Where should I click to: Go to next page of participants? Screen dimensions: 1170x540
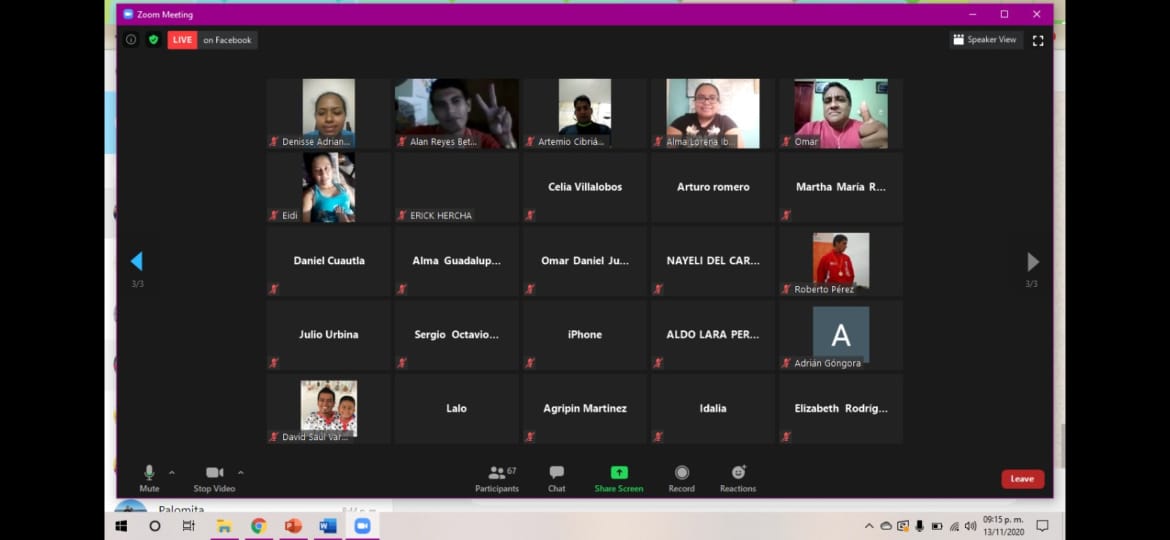[1033, 262]
